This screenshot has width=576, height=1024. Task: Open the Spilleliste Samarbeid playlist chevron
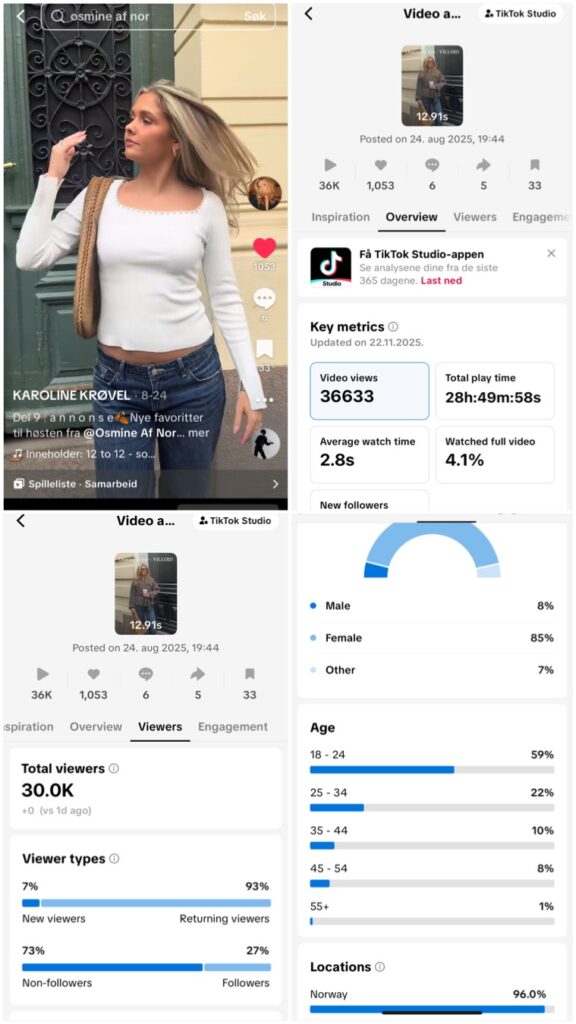click(275, 484)
